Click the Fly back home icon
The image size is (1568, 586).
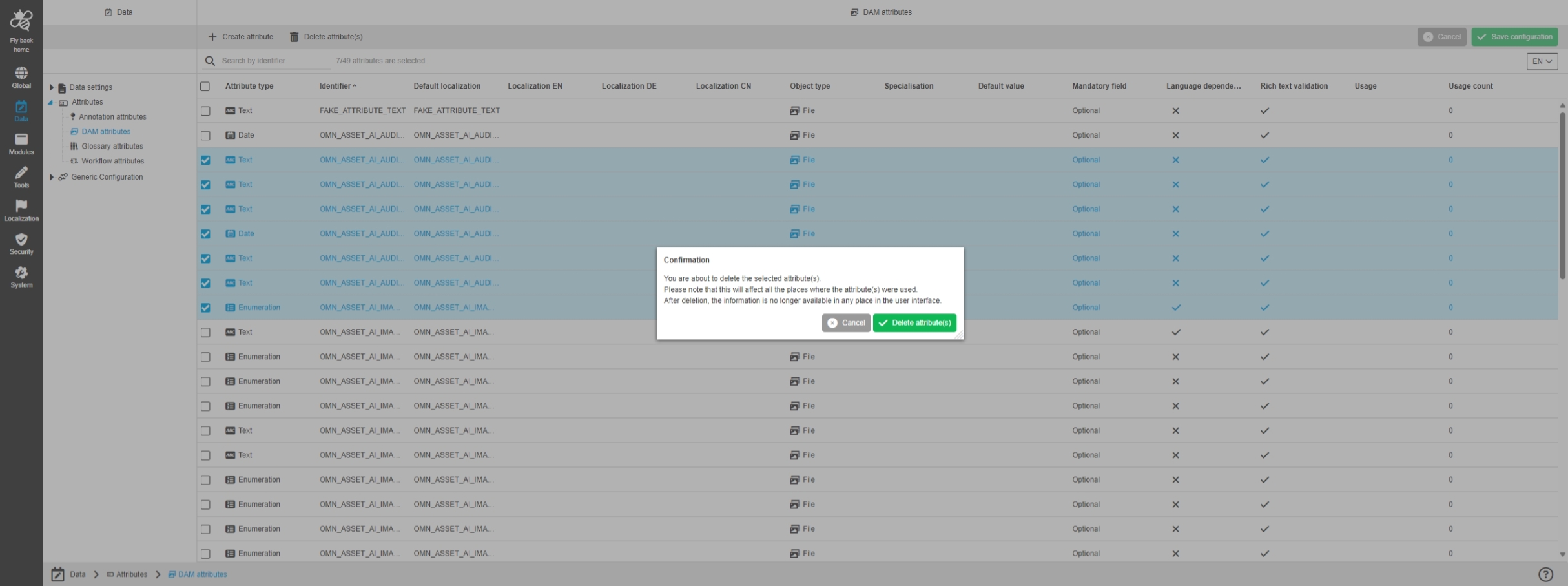[21, 21]
